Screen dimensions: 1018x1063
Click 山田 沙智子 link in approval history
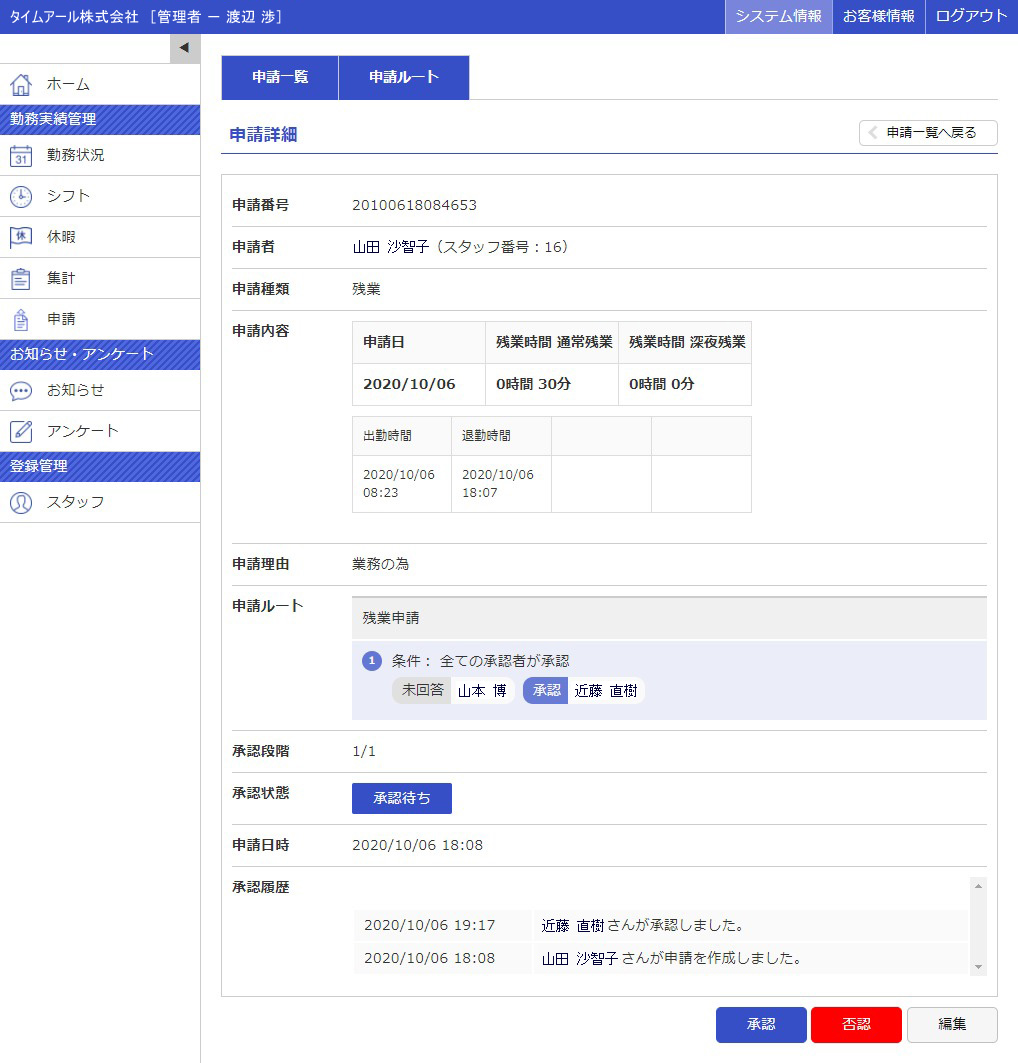[579, 959]
